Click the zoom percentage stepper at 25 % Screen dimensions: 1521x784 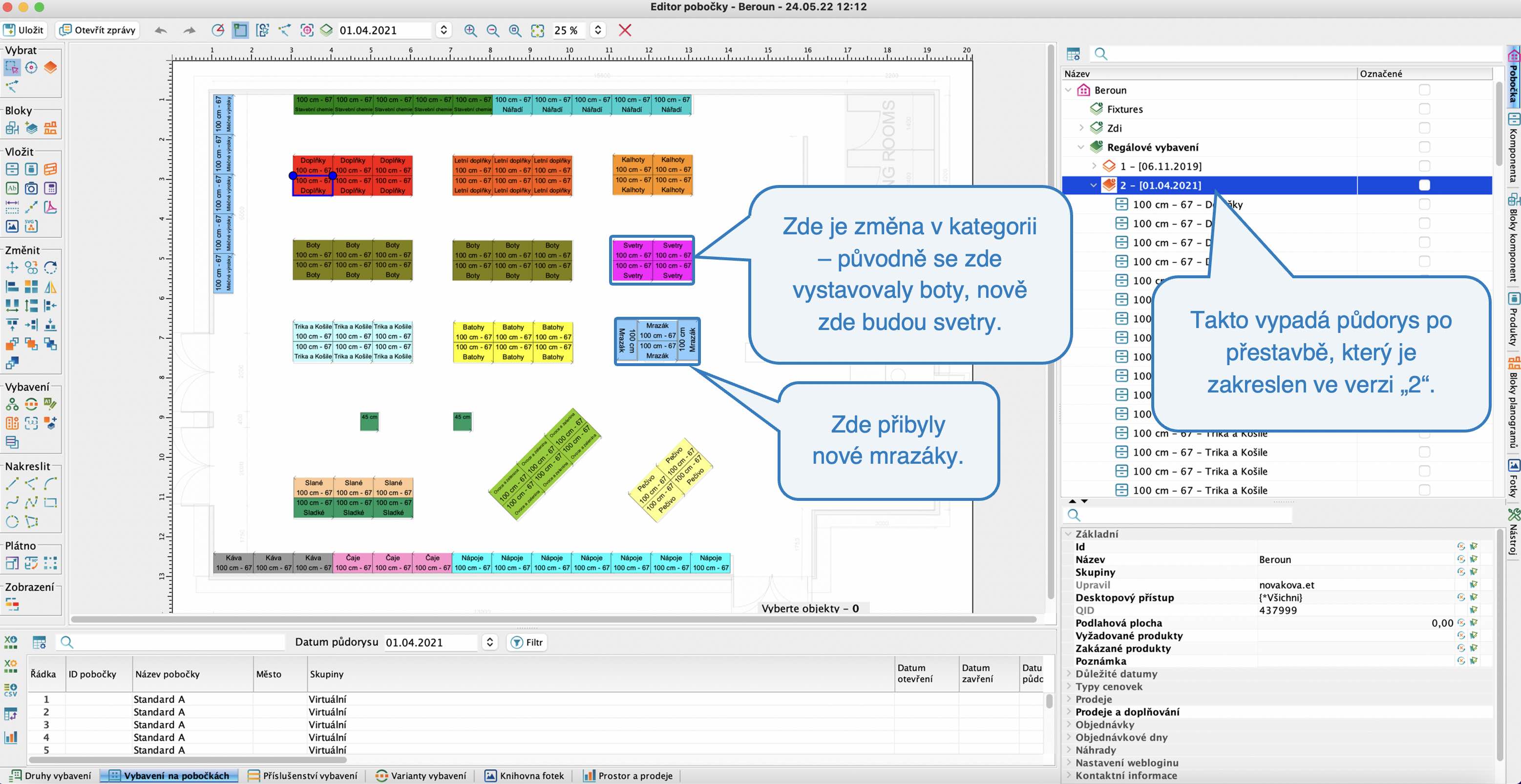(597, 30)
